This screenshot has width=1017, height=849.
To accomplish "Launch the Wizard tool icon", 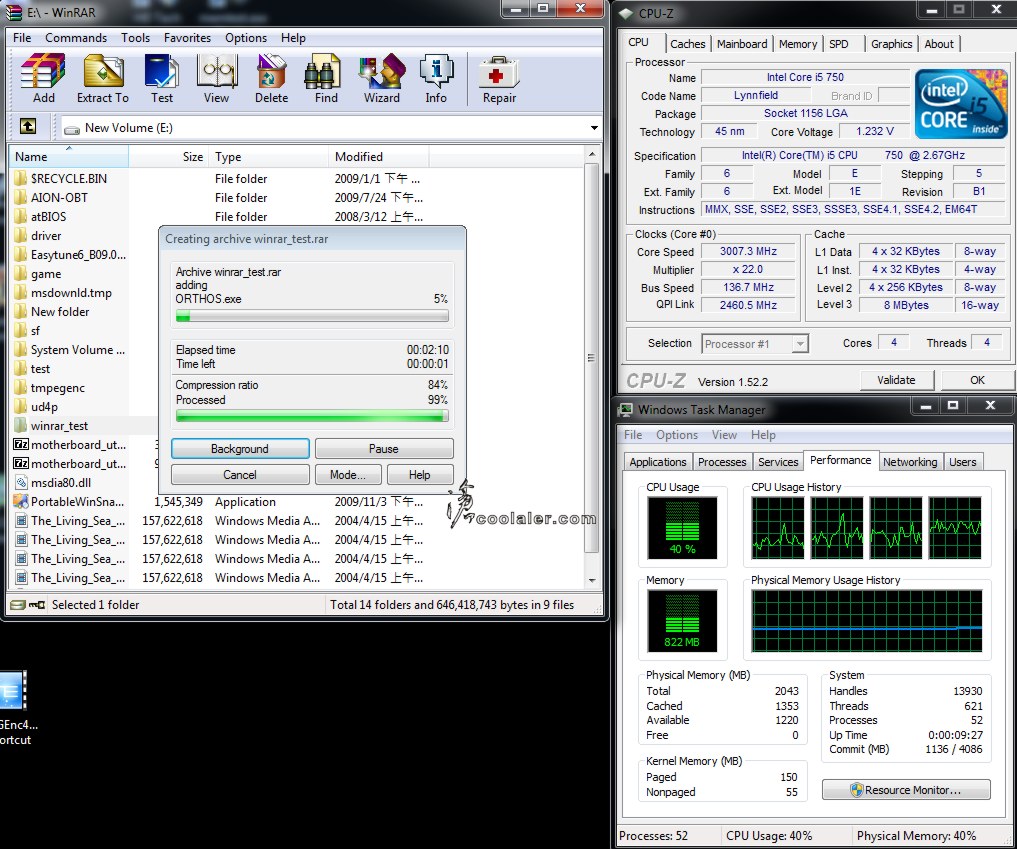I will [x=381, y=71].
